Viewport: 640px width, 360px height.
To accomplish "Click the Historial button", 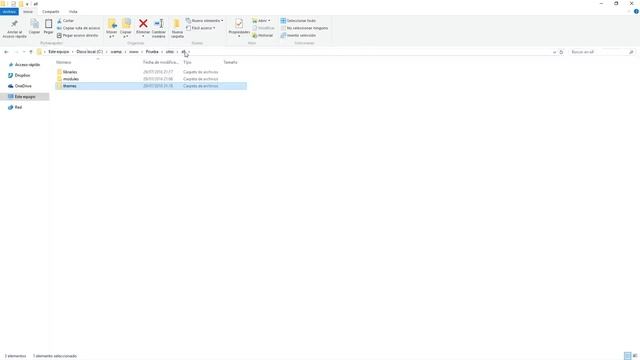I will (x=262, y=36).
